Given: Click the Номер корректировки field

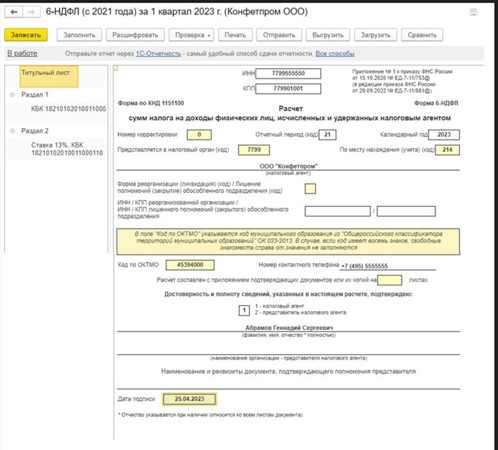Looking at the screenshot, I should click(x=199, y=135).
